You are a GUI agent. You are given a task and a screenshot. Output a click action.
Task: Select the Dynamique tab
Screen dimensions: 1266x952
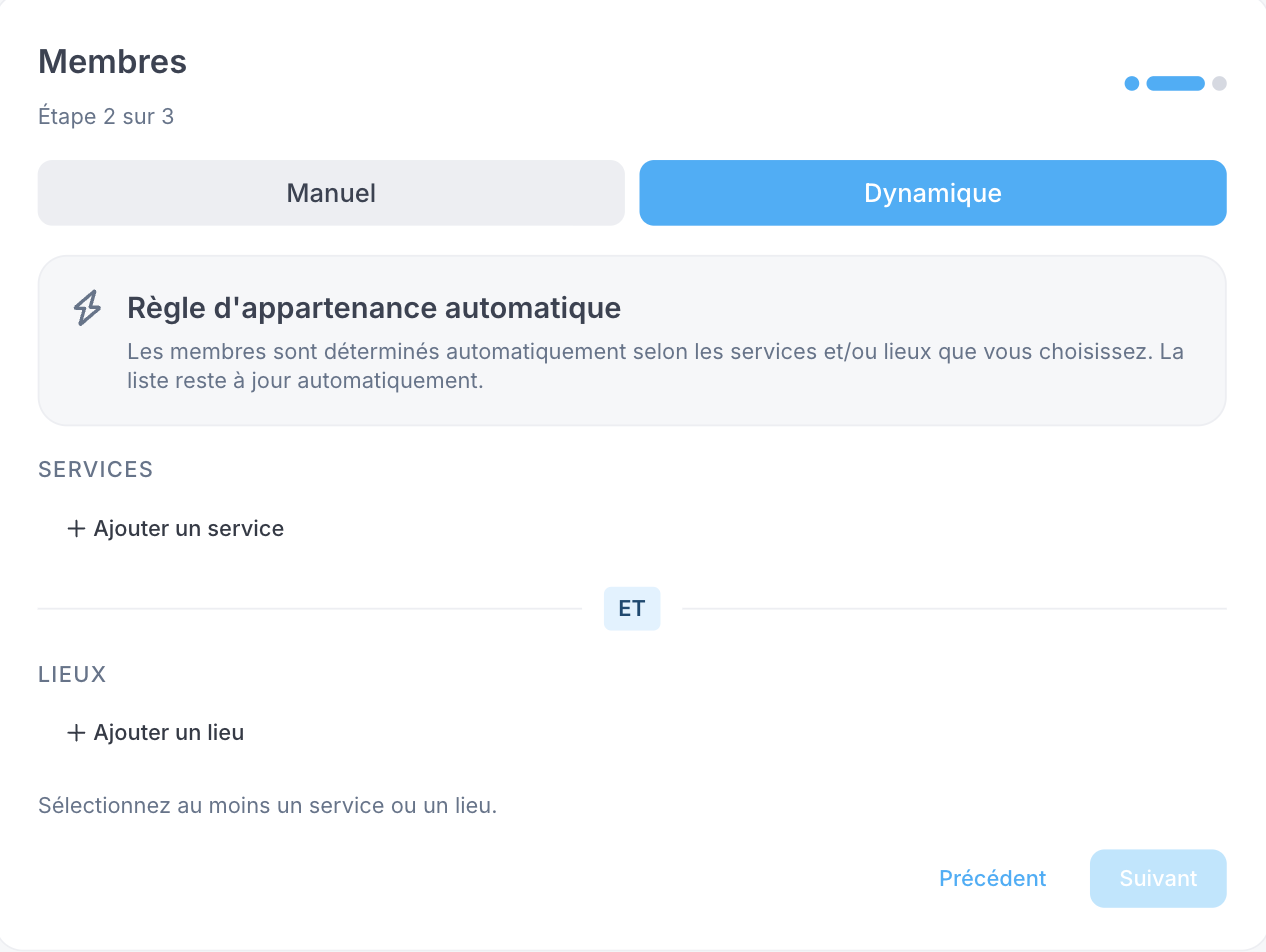pos(933,193)
